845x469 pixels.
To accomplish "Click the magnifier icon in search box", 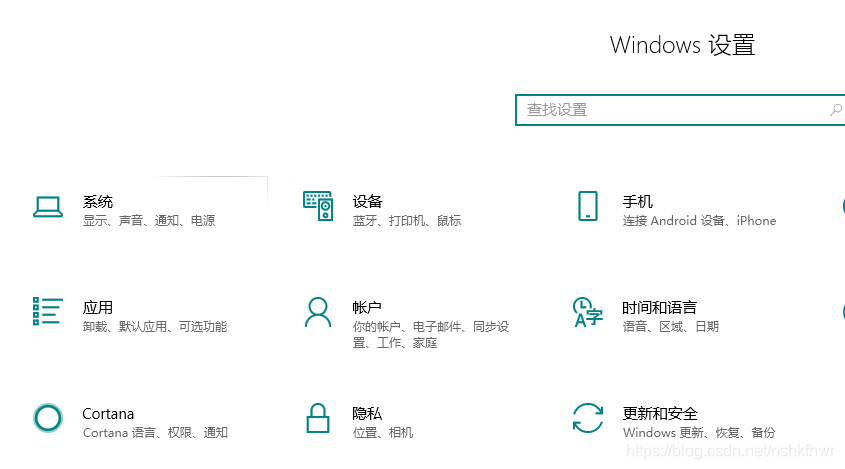I will pos(835,110).
